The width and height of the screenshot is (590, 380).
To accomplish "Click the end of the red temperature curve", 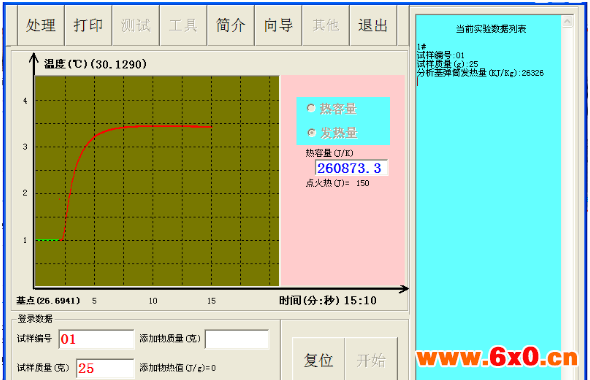I will click(x=211, y=127).
